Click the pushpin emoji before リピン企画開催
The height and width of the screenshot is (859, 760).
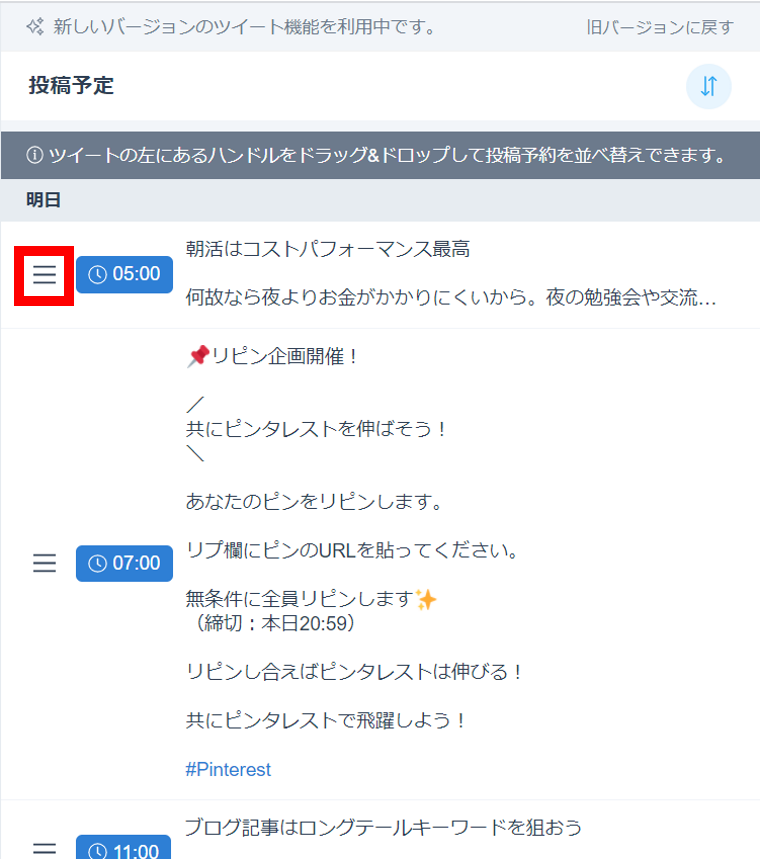tap(197, 357)
